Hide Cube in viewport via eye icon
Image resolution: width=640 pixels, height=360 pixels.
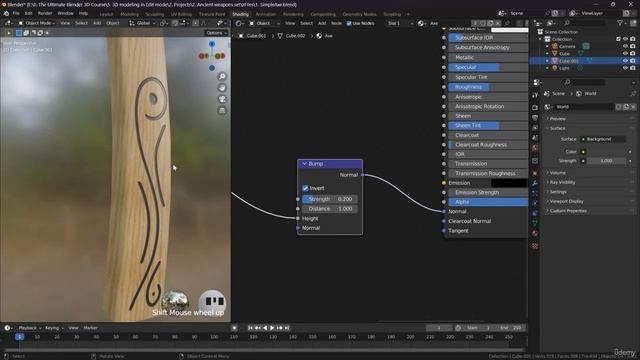click(x=625, y=53)
